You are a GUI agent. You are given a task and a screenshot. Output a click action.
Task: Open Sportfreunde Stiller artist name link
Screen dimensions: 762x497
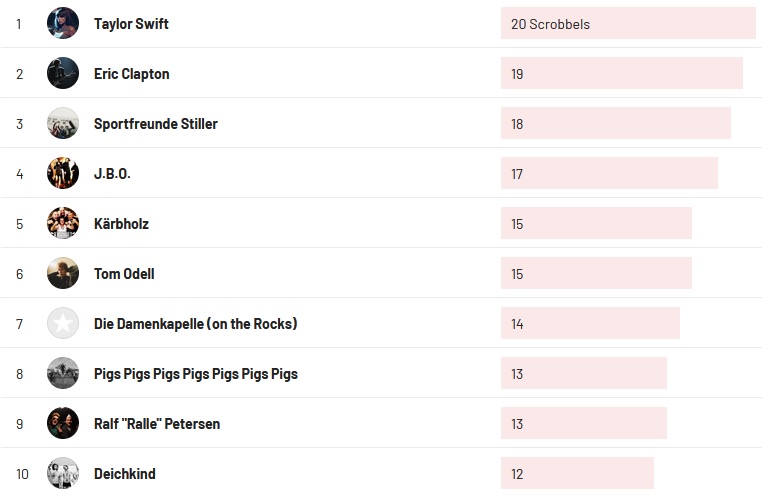(x=155, y=124)
